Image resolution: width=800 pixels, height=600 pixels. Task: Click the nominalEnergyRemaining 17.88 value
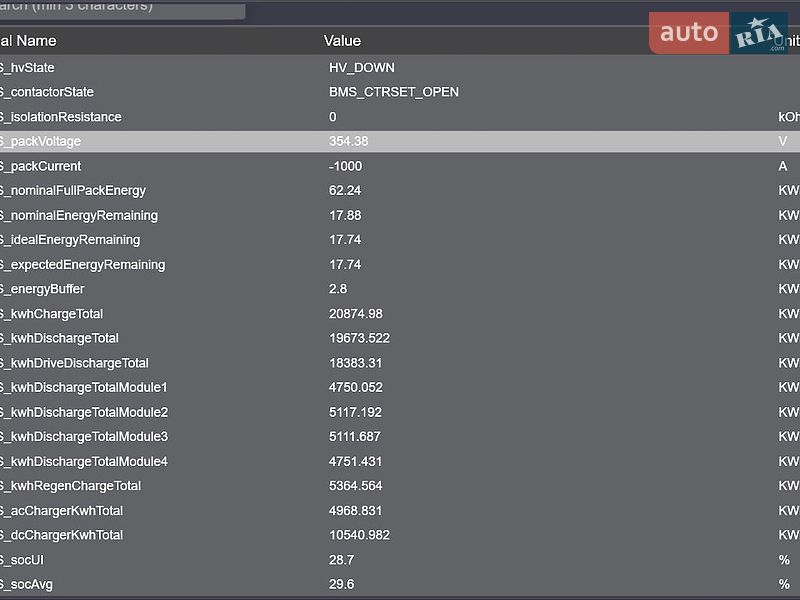point(345,215)
